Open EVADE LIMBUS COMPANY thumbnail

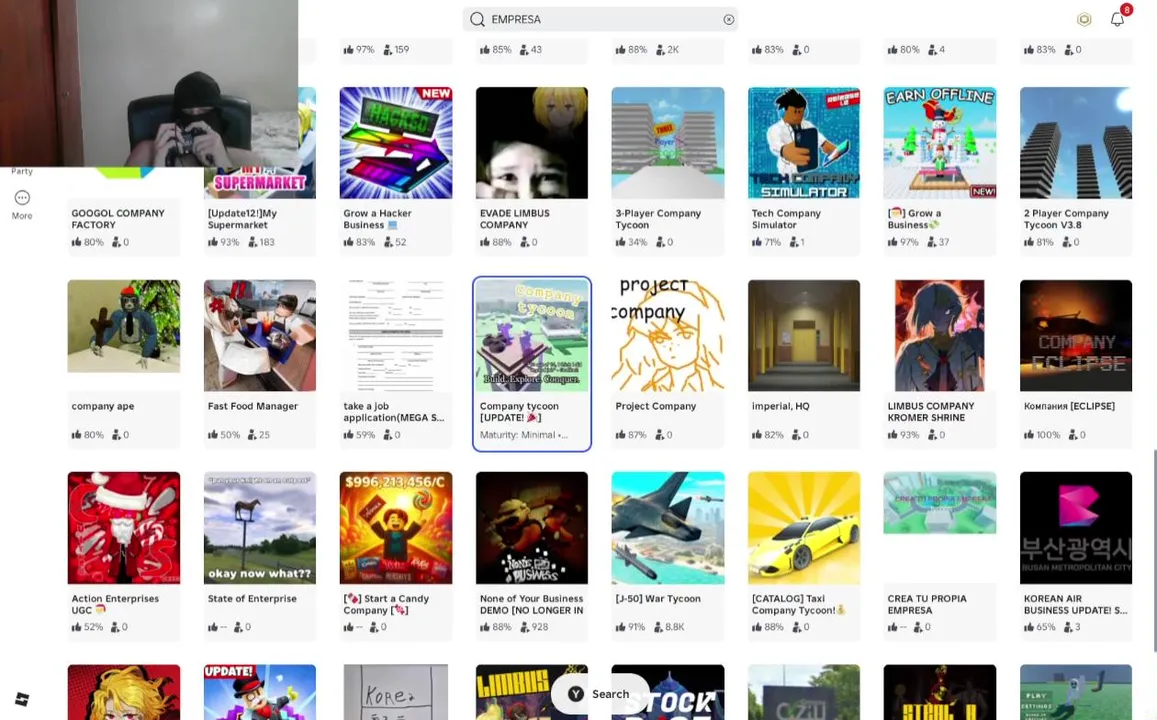pos(532,143)
